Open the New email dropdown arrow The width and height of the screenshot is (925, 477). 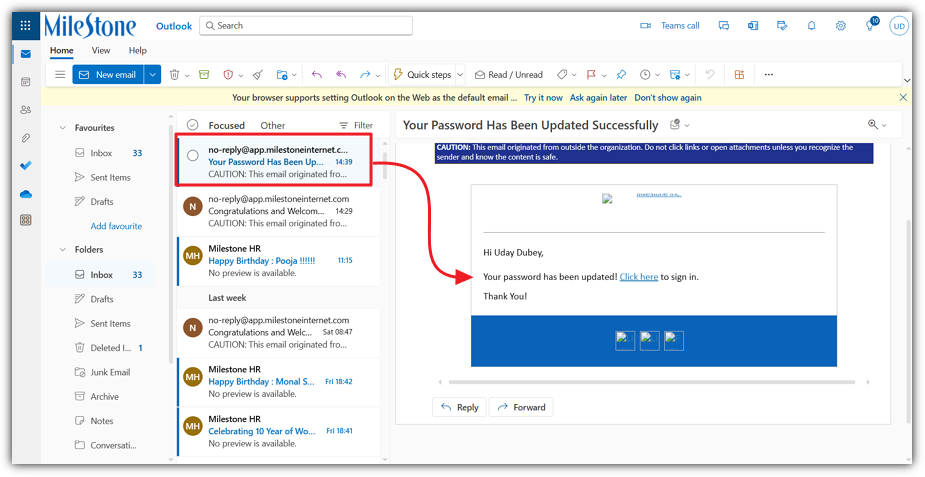coord(153,75)
